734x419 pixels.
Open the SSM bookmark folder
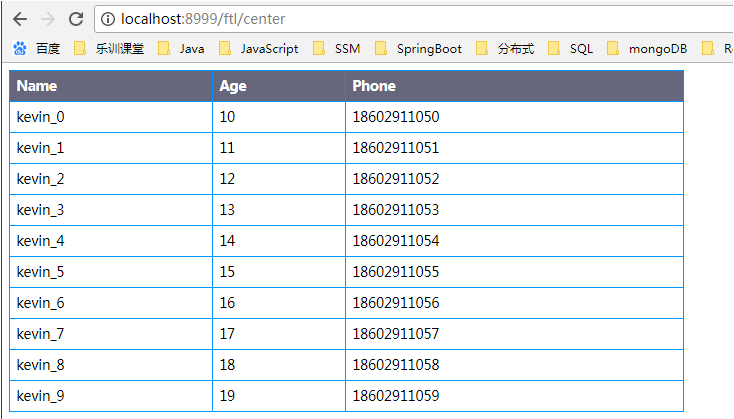click(337, 48)
